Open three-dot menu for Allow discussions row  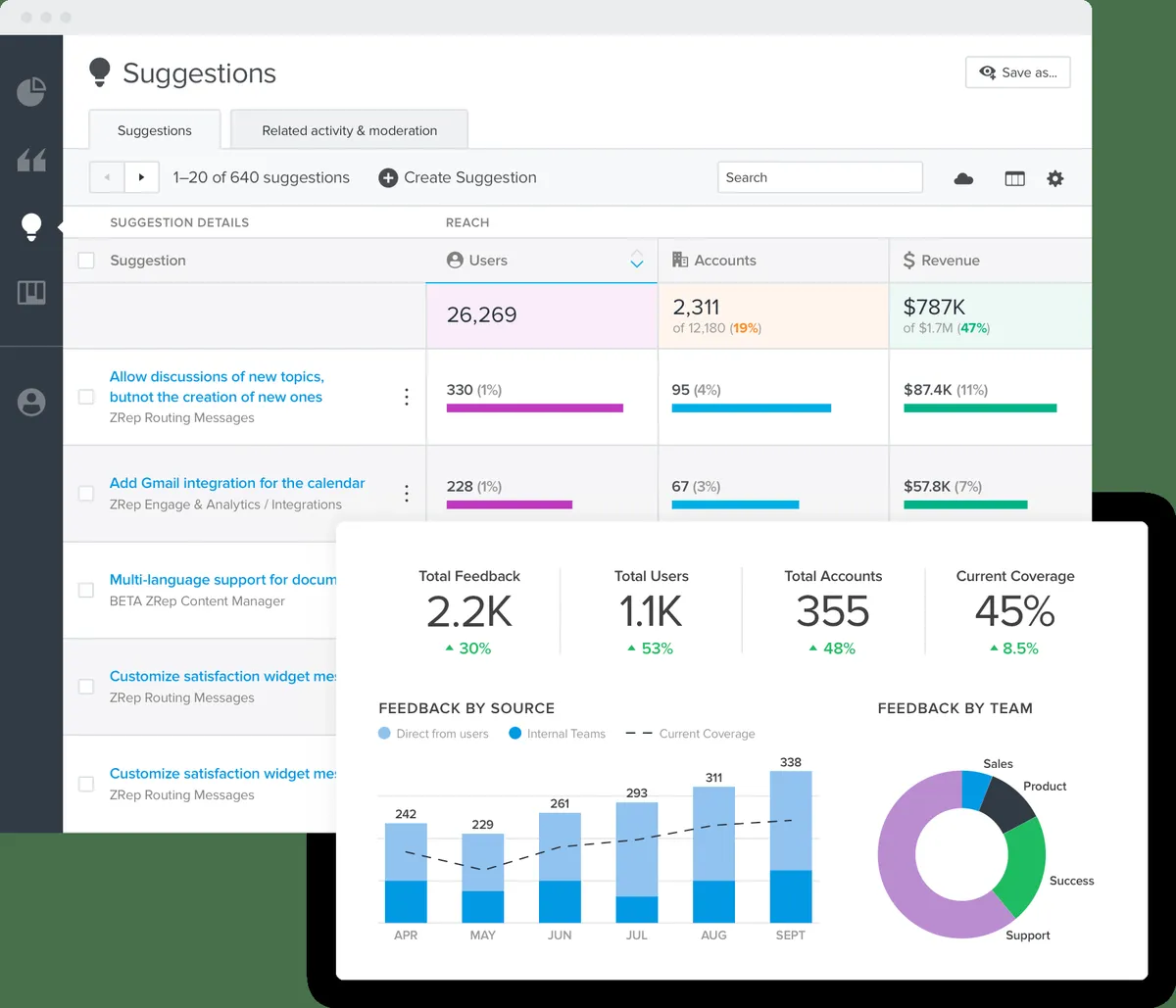click(407, 397)
